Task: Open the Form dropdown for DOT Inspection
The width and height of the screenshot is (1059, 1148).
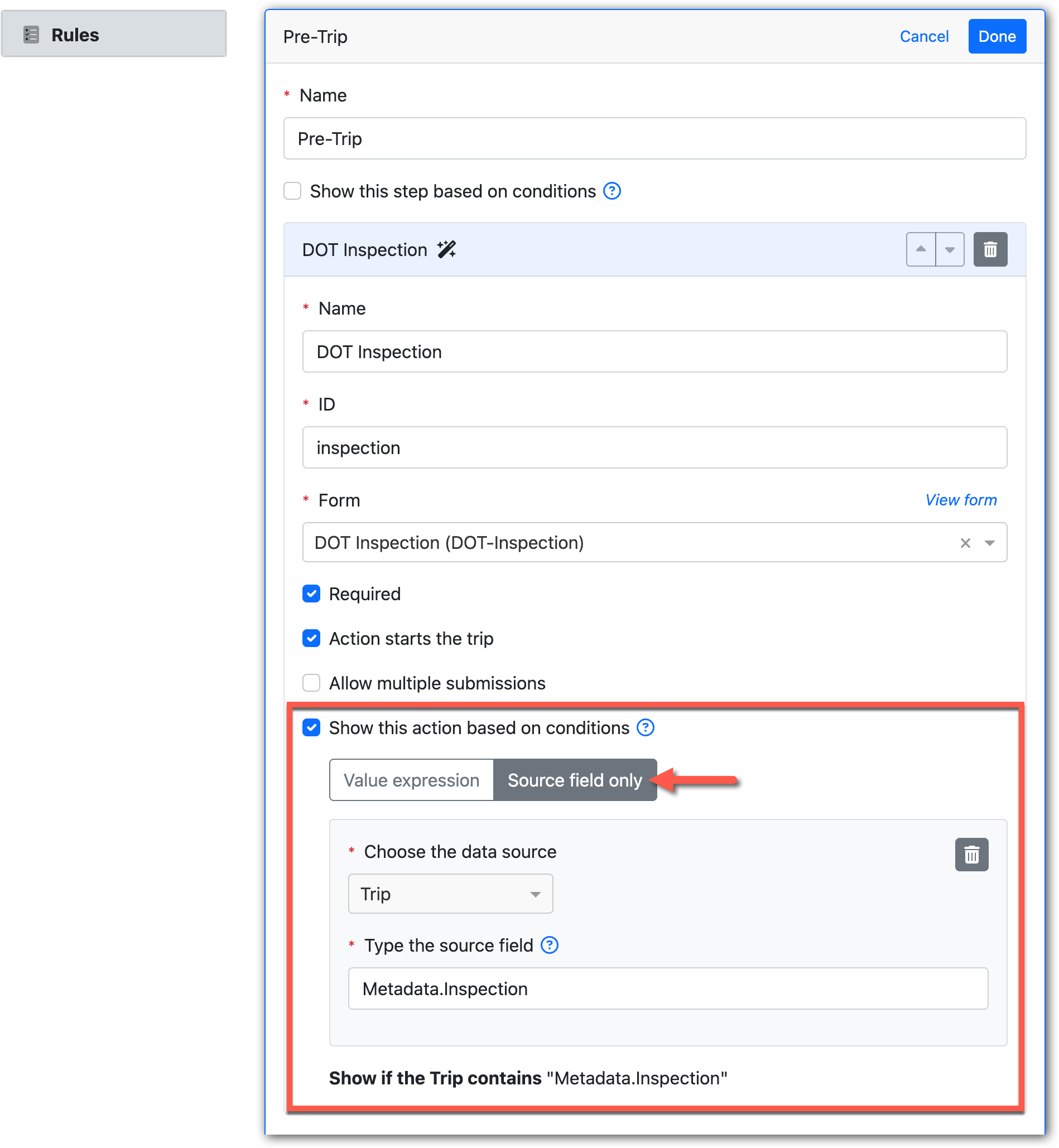Action: (989, 543)
